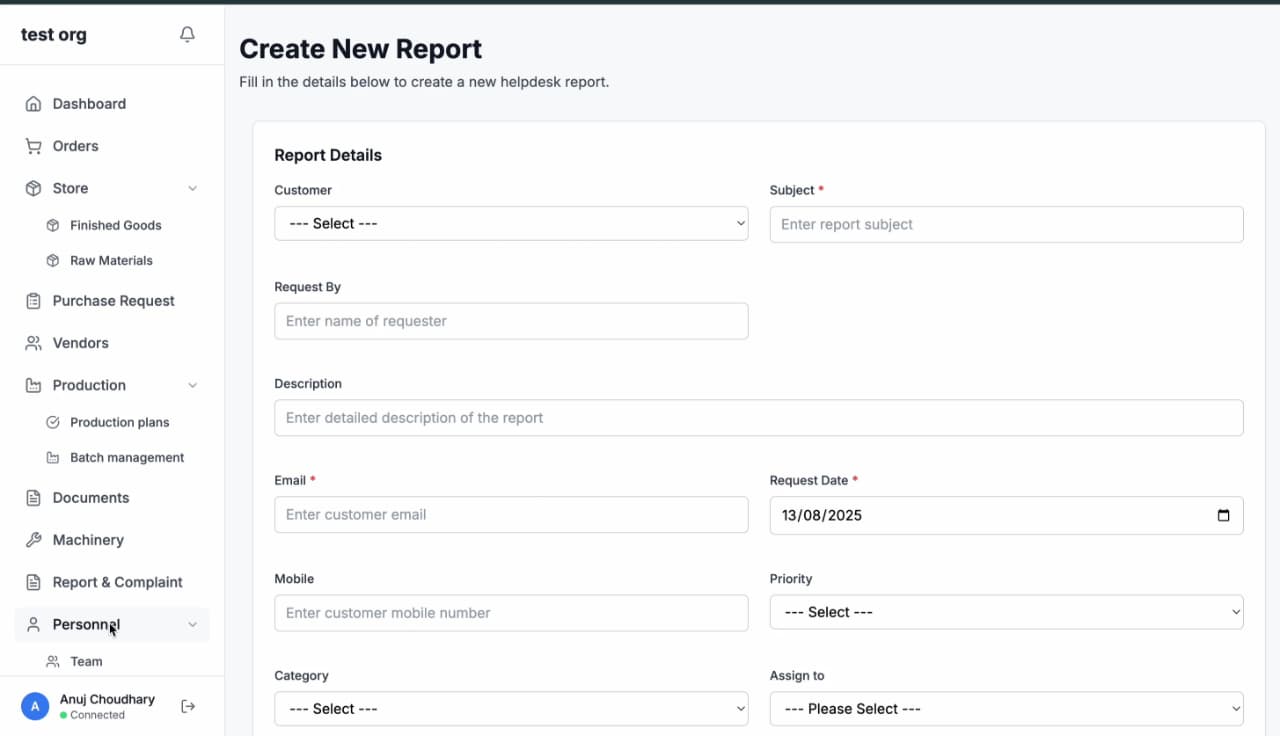Viewport: 1280px width, 736px height.
Task: Click the Orders cart icon
Action: pyautogui.click(x=34, y=146)
